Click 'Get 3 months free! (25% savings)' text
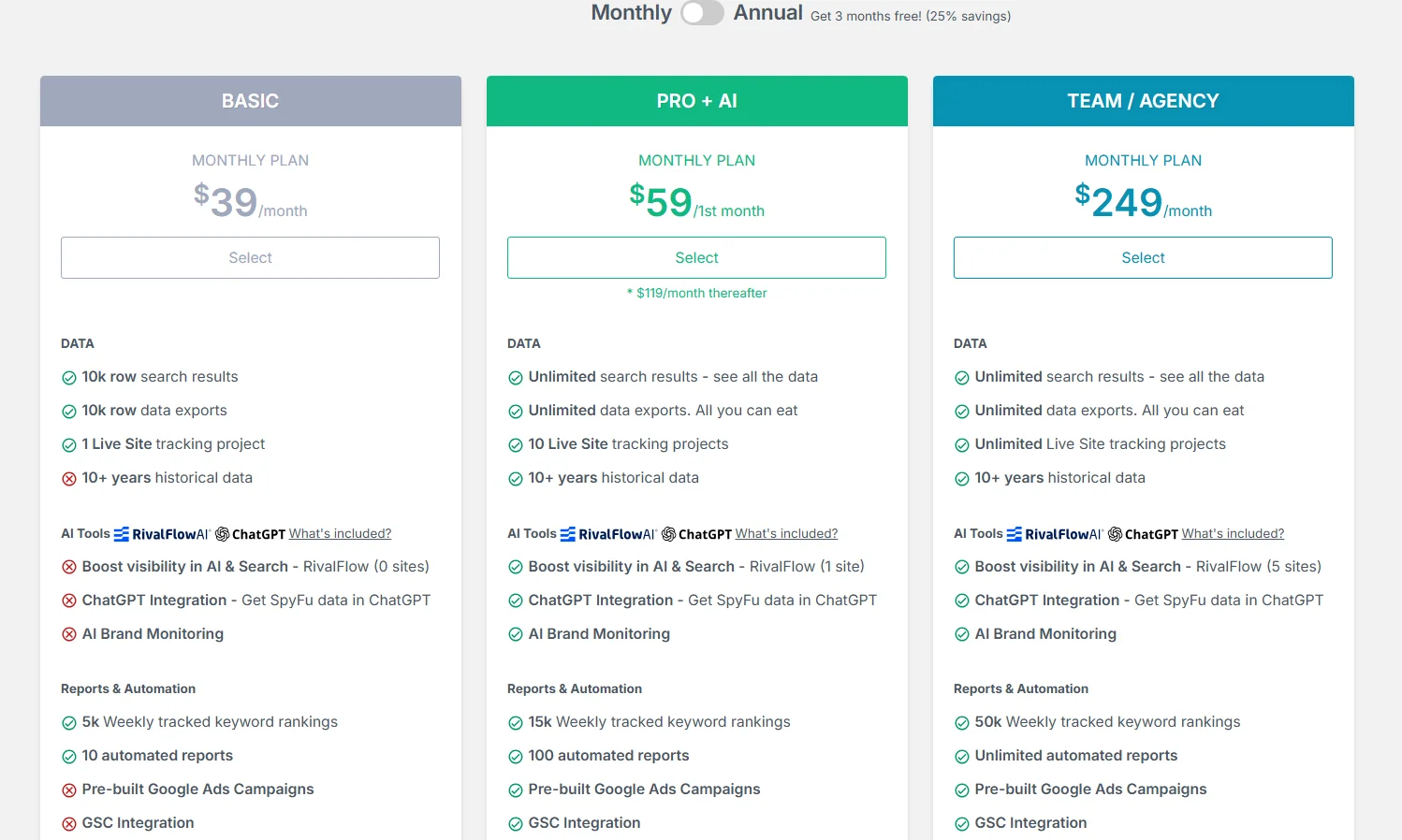 911,16
